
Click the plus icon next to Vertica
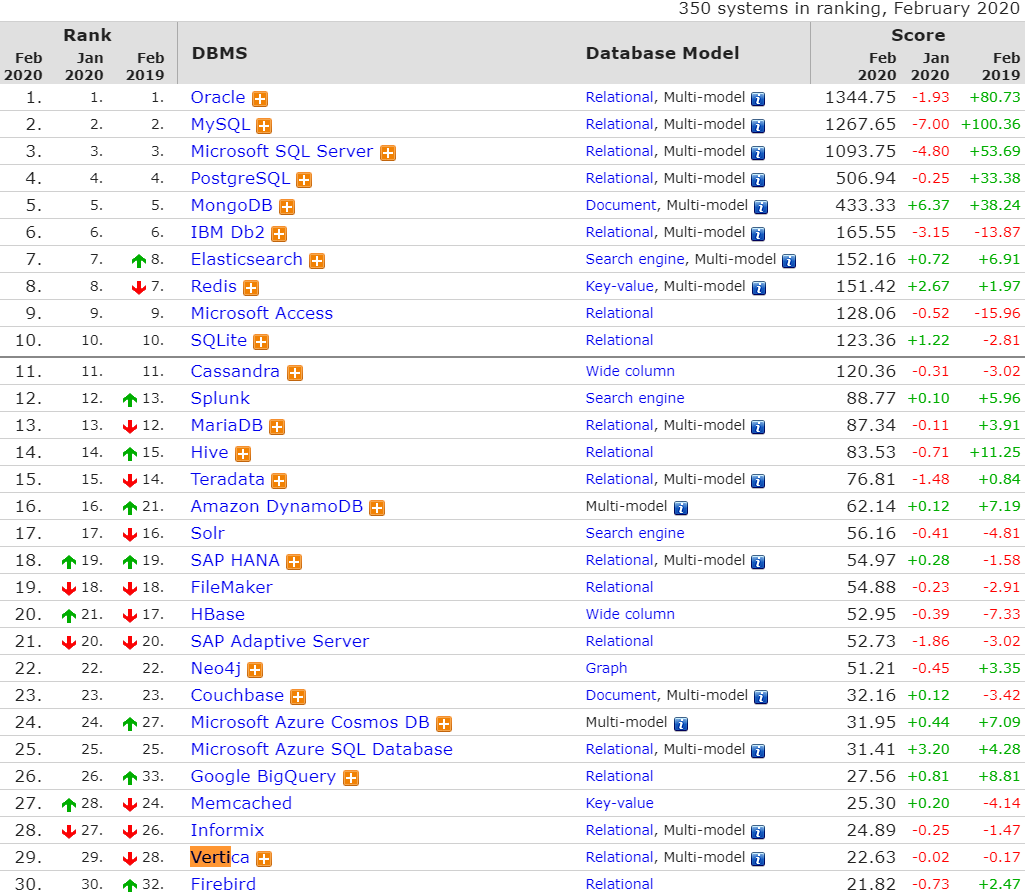click(264, 859)
